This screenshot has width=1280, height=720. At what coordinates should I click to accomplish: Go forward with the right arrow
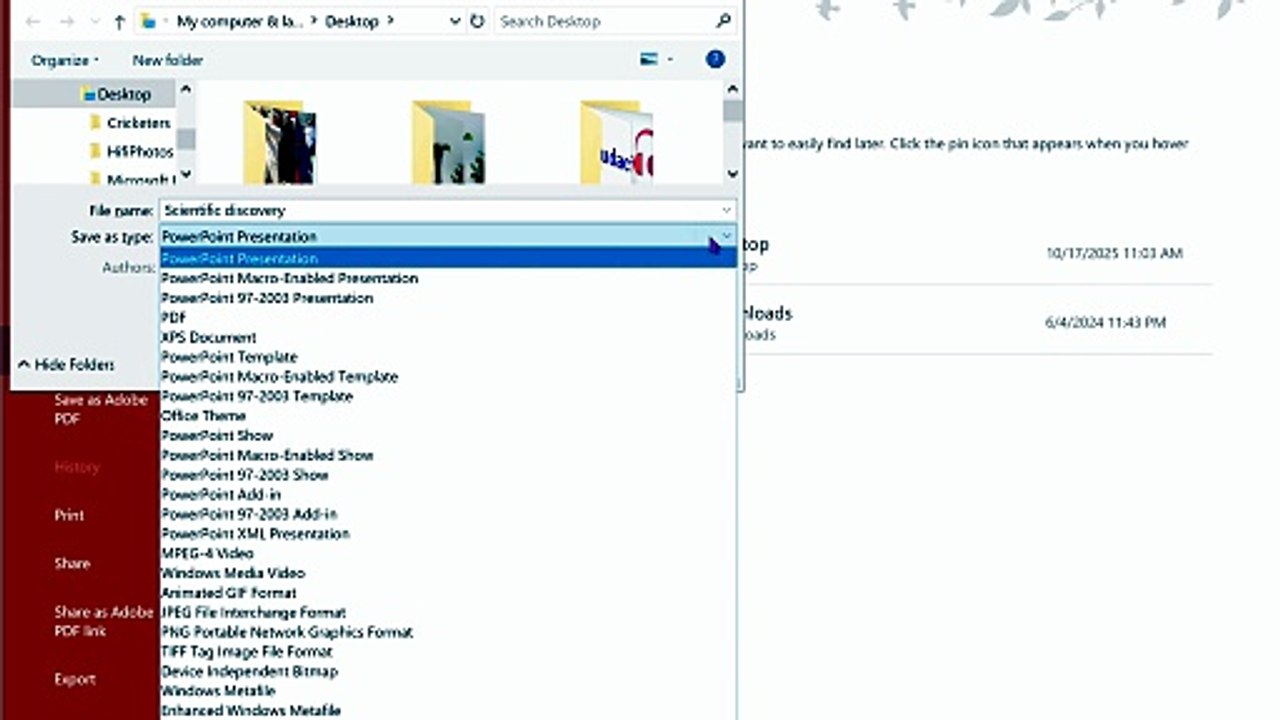pos(67,21)
